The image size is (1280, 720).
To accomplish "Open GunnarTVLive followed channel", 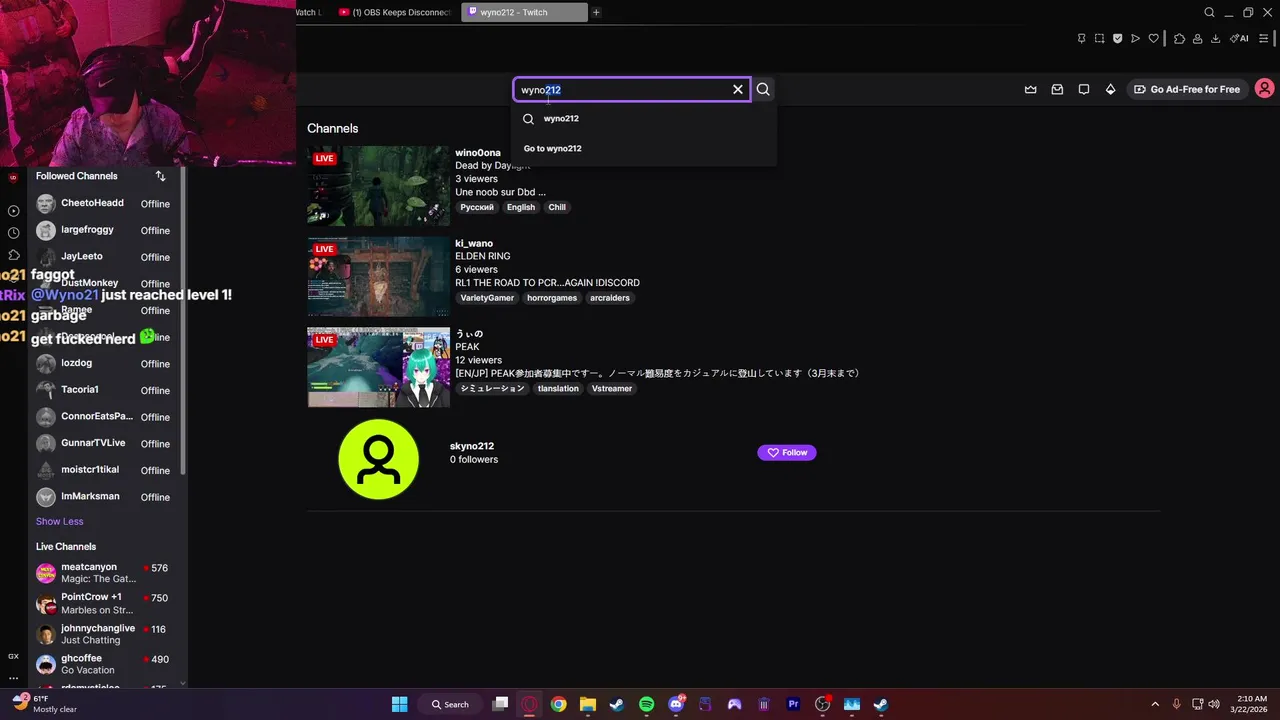I will [103, 443].
